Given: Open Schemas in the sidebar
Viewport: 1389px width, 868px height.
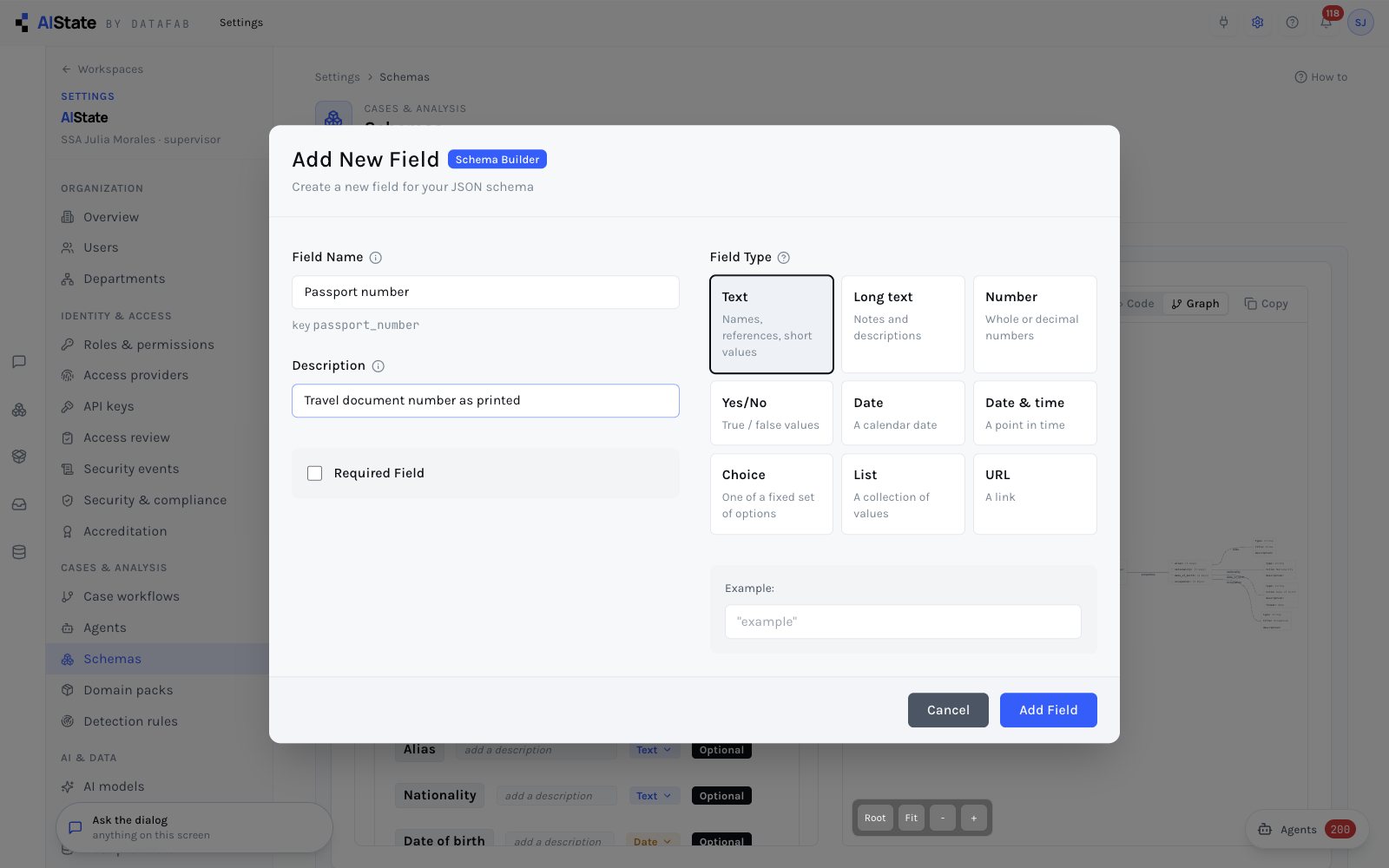Looking at the screenshot, I should [158, 660].
